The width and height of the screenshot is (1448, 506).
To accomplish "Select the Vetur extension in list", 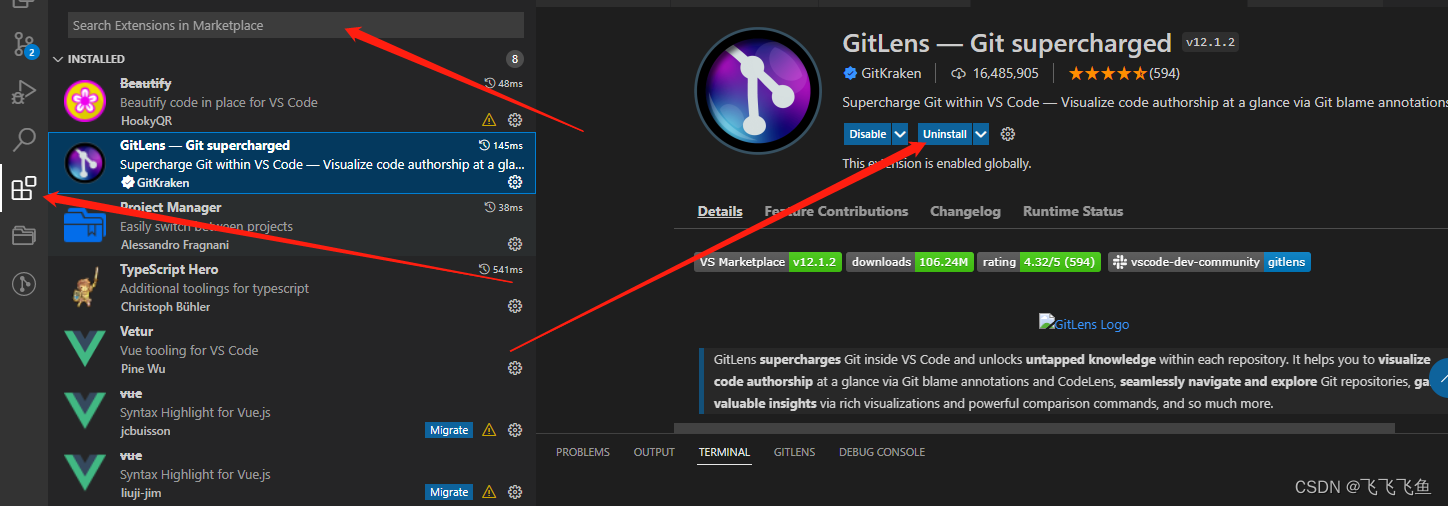I will click(x=292, y=350).
